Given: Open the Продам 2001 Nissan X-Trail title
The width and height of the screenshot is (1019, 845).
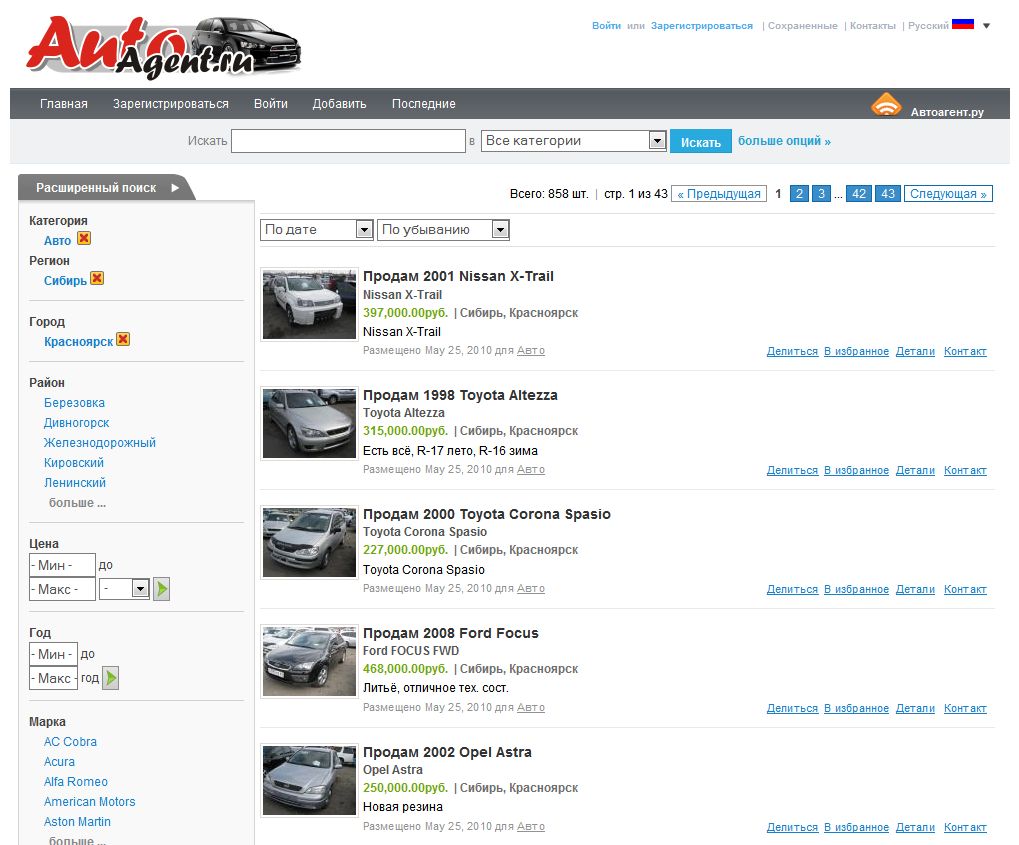Looking at the screenshot, I should pyautogui.click(x=458, y=276).
